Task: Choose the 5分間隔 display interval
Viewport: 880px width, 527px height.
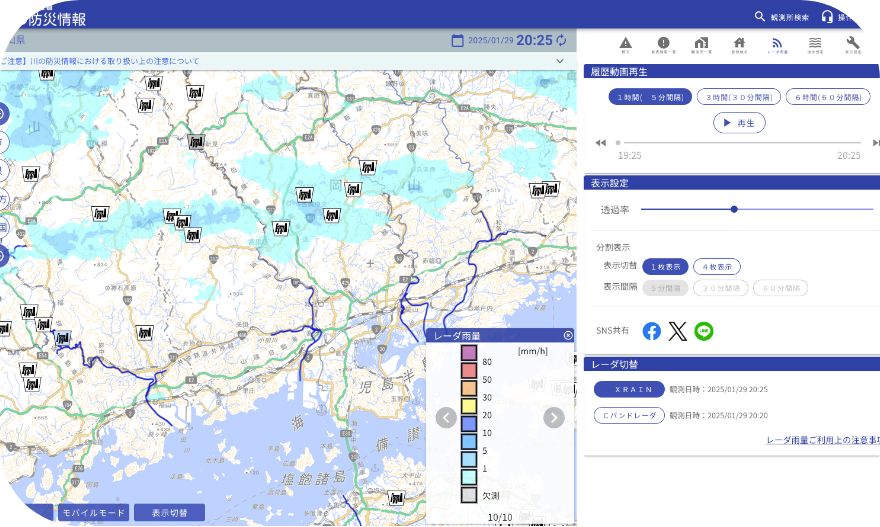Action: click(665, 288)
